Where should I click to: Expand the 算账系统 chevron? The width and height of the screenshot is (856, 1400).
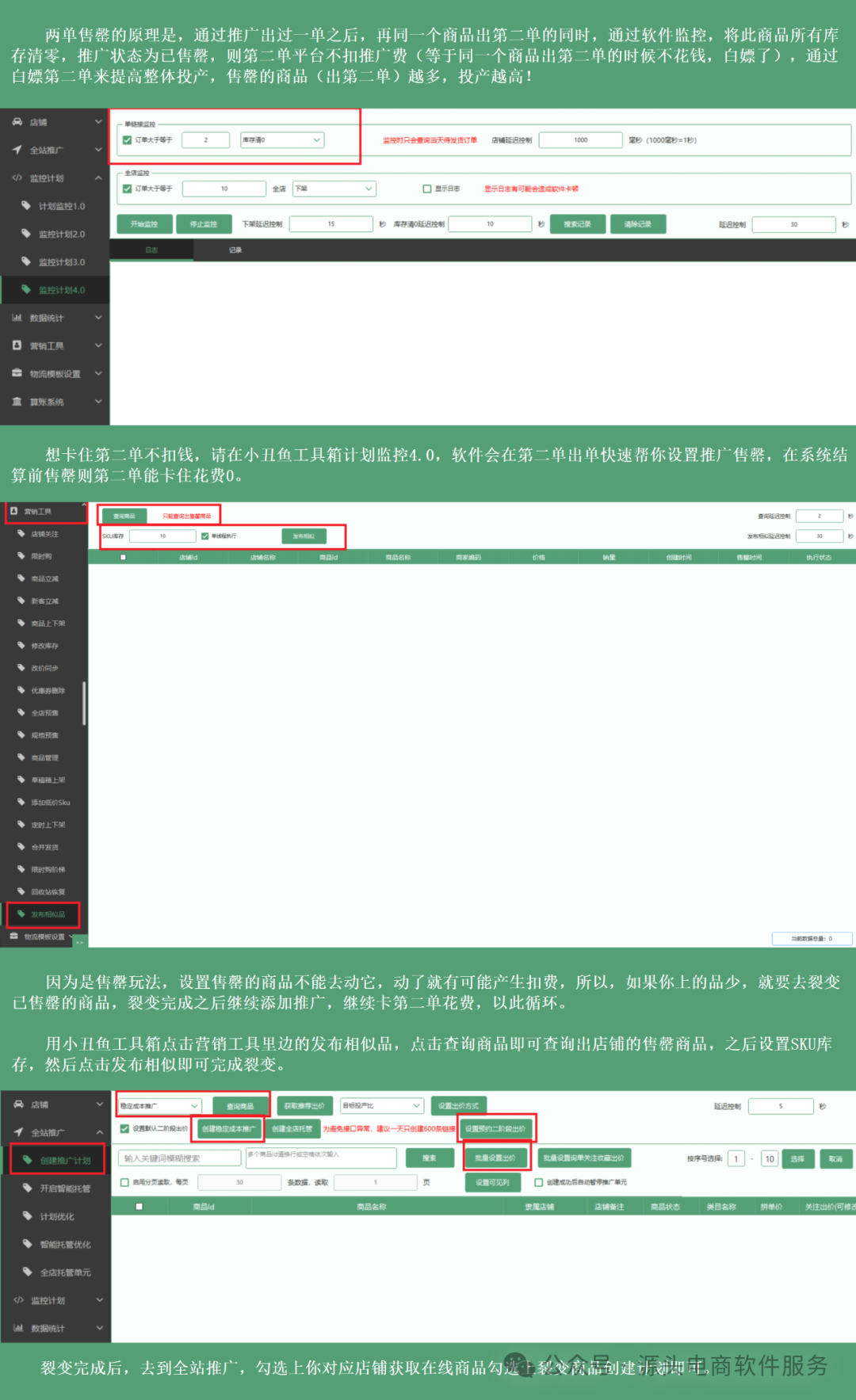pos(98,402)
